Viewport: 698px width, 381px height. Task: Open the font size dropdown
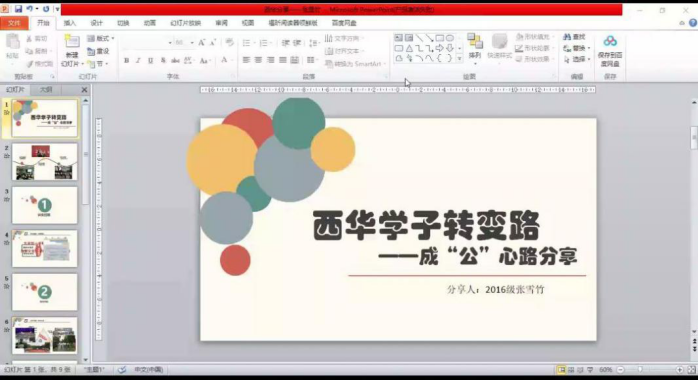point(192,43)
